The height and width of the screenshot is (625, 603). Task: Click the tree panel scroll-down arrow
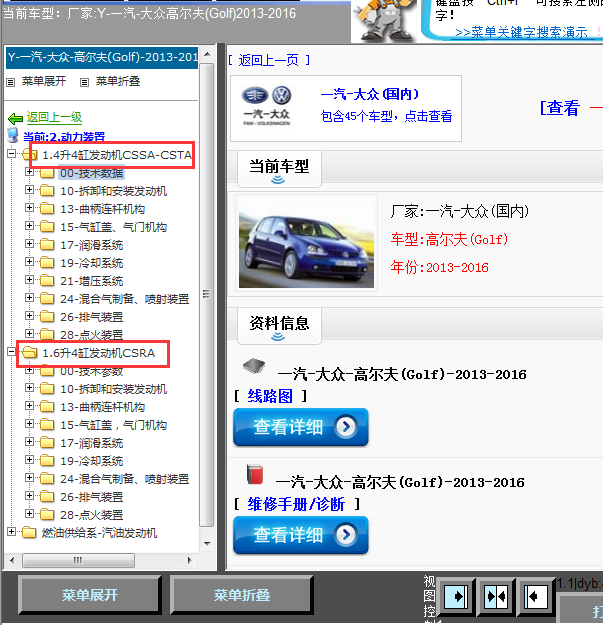[x=207, y=543]
